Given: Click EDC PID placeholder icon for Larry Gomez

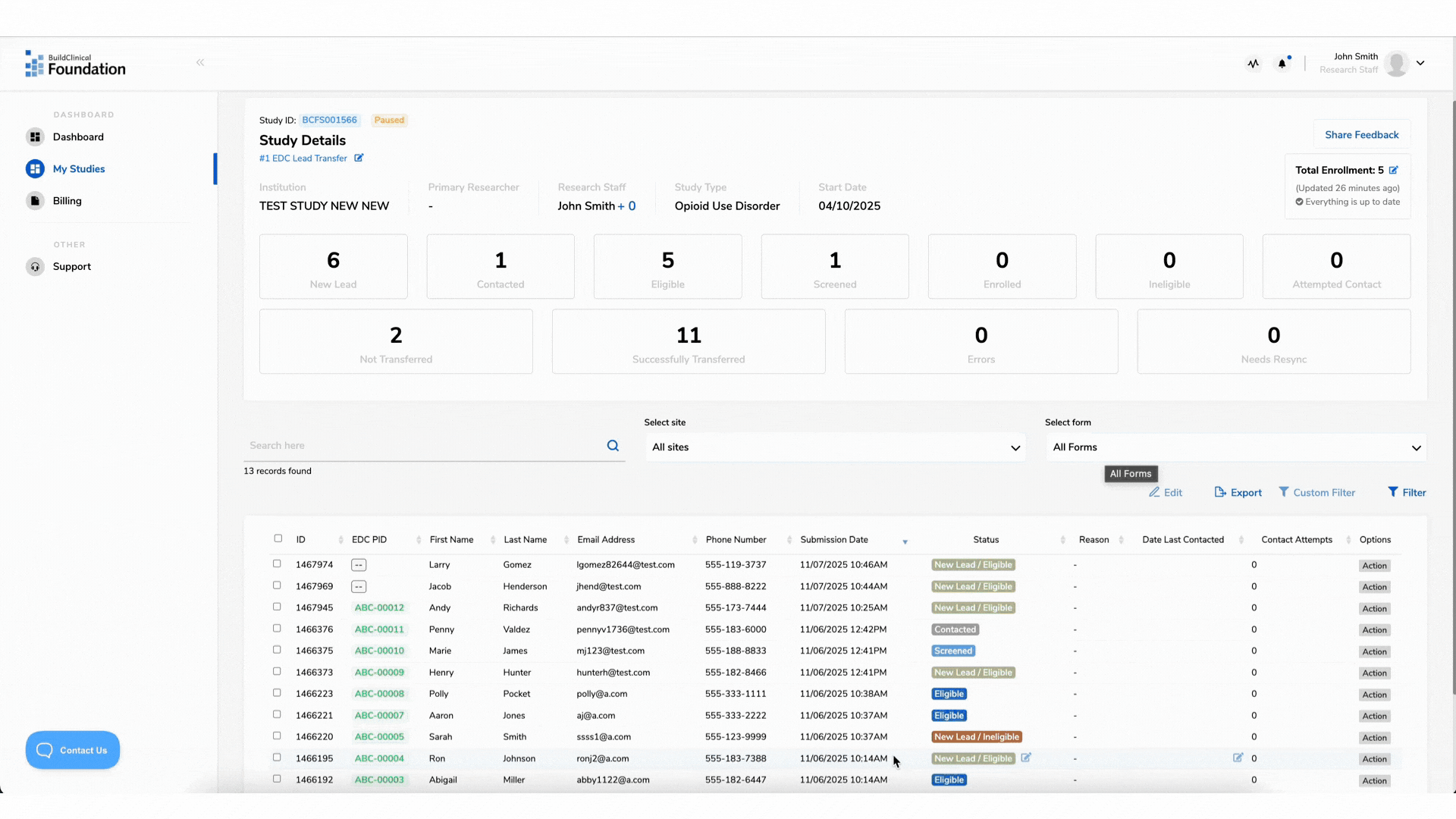Looking at the screenshot, I should click(359, 565).
